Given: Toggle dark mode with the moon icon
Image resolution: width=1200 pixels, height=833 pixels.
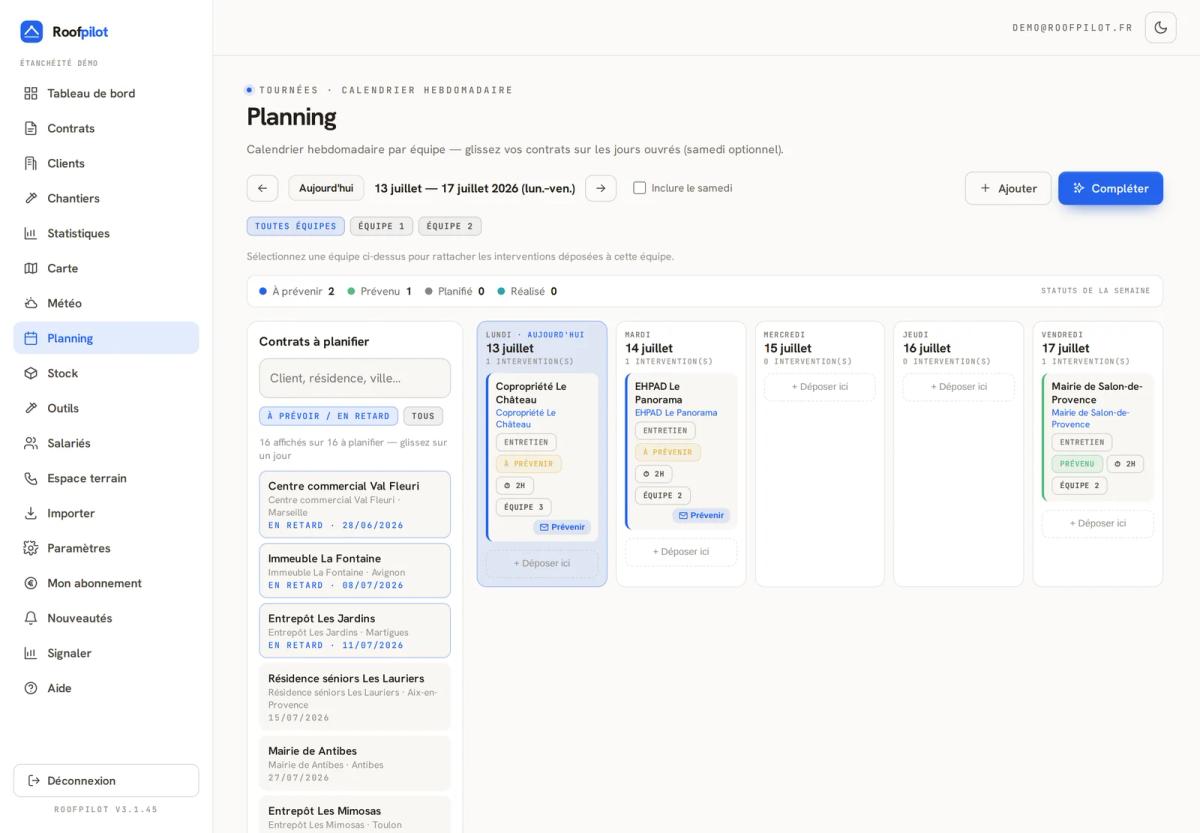Looking at the screenshot, I should (x=1161, y=28).
